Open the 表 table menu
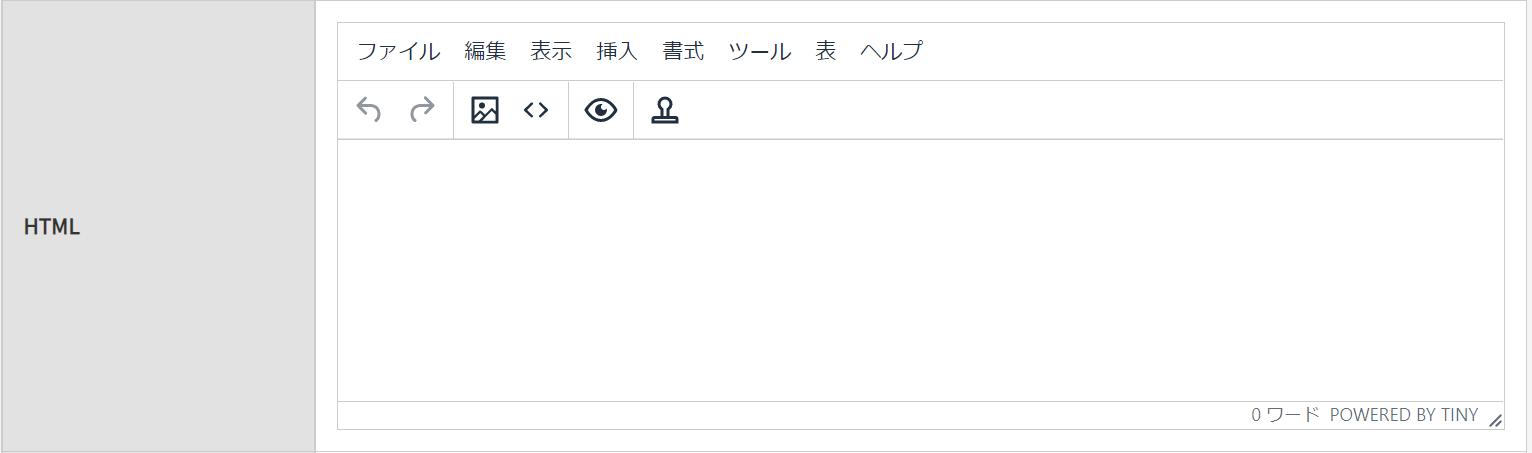1532x453 pixels. coord(825,51)
